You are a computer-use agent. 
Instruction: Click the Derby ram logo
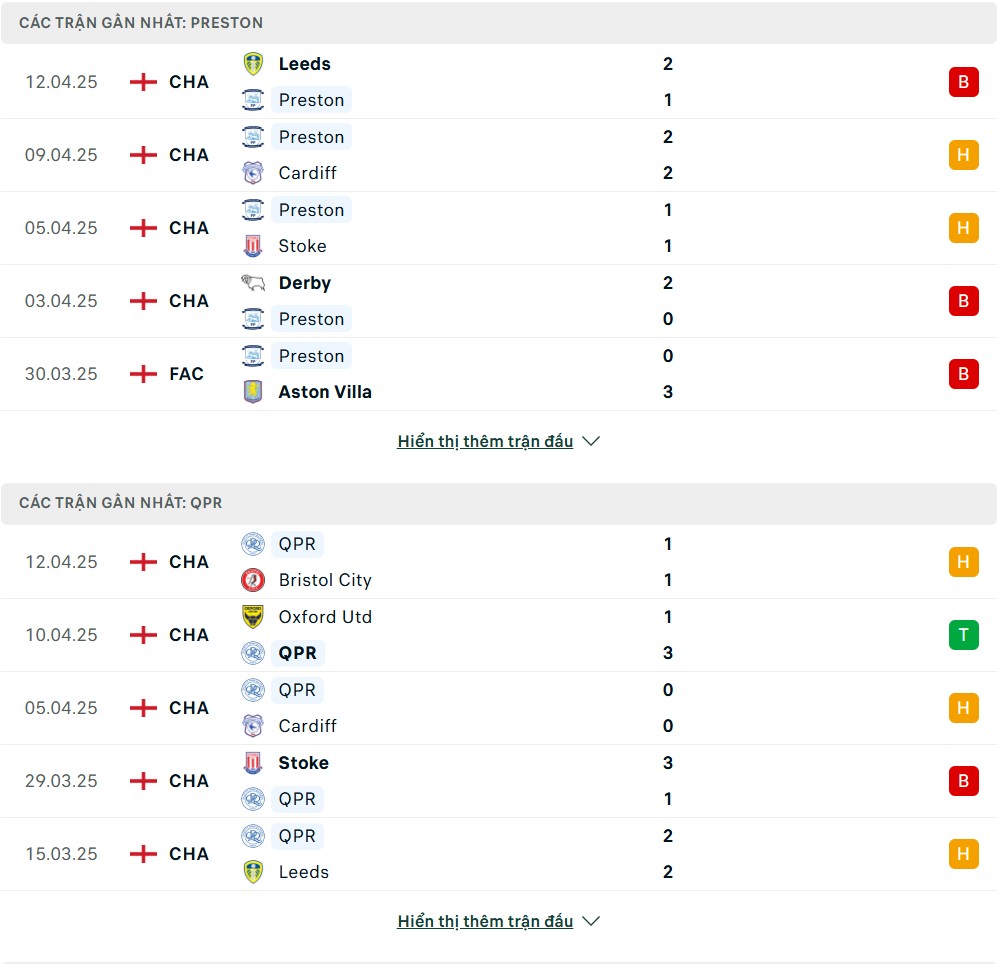(x=253, y=282)
